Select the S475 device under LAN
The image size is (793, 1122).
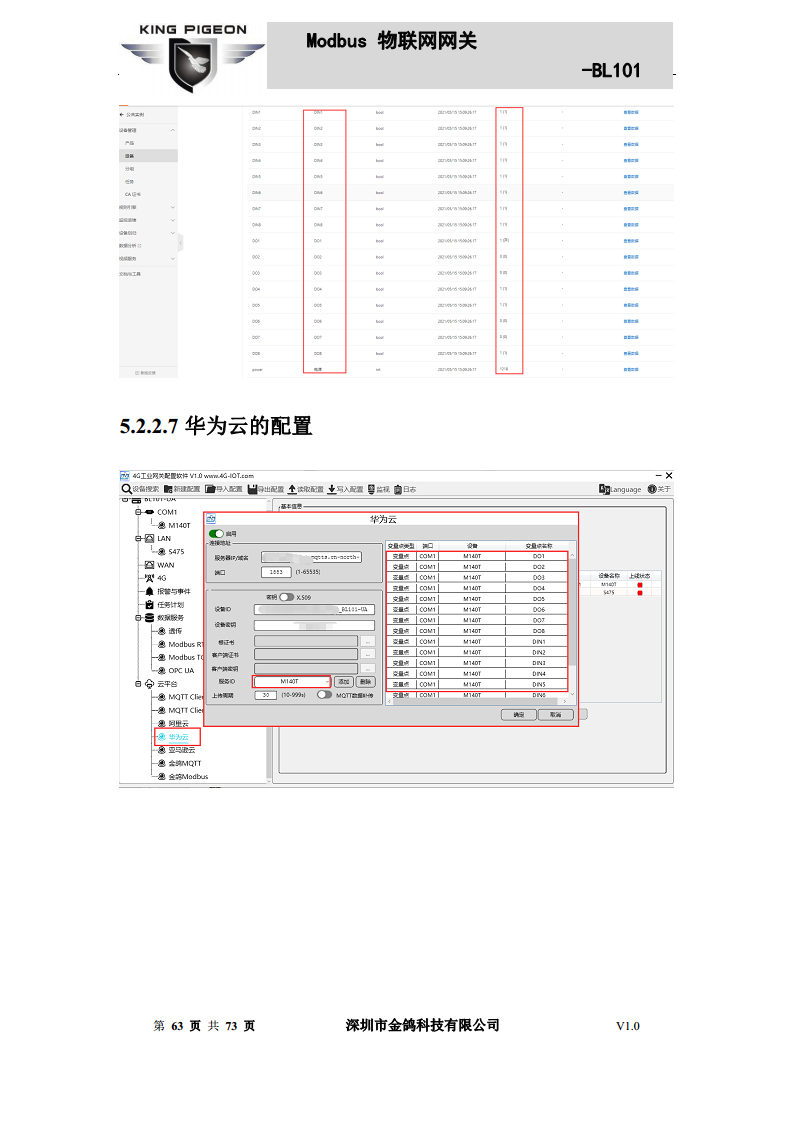172,552
